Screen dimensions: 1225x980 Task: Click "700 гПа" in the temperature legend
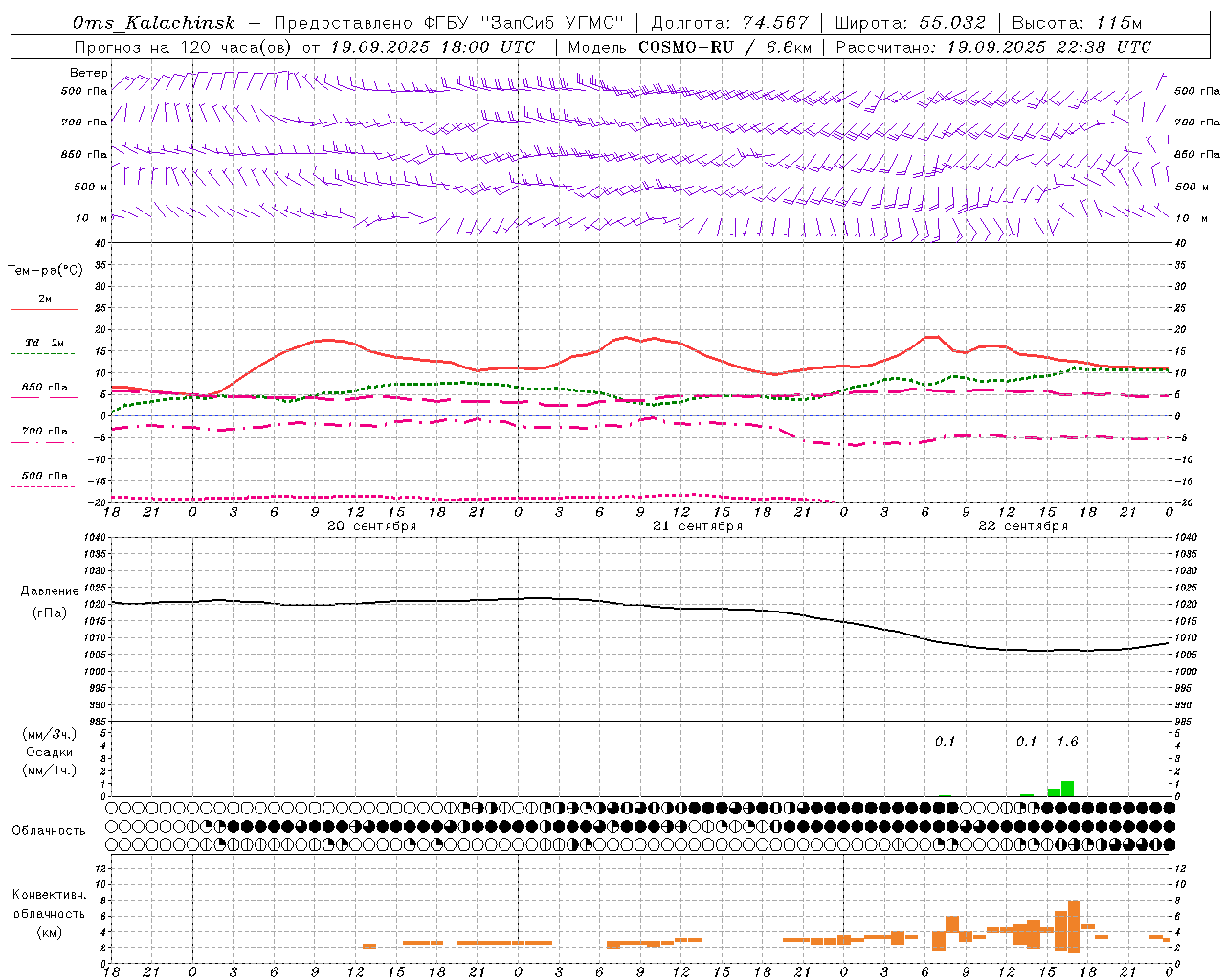point(45,431)
